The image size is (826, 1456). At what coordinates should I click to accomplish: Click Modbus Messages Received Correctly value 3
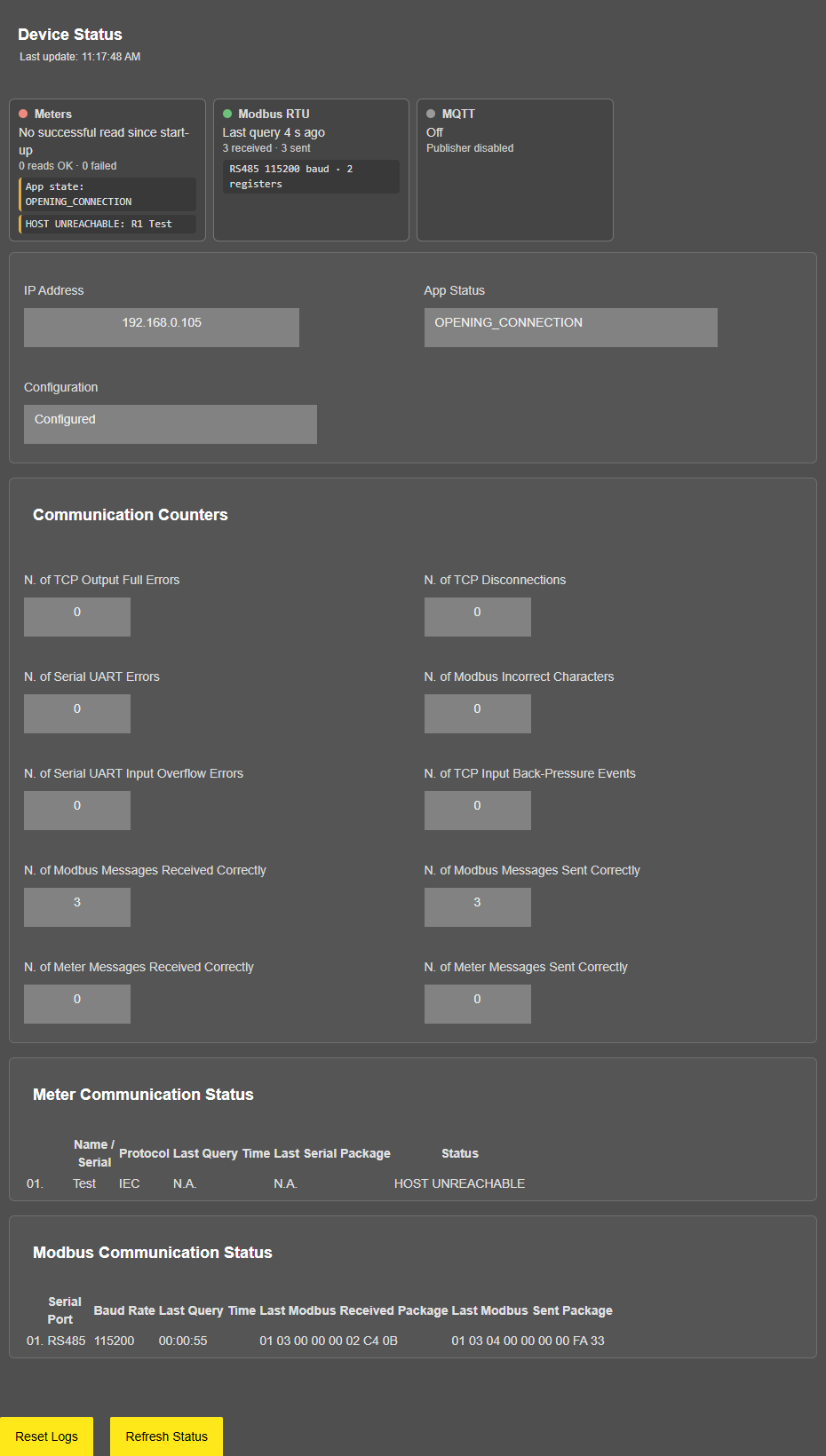pos(77,907)
